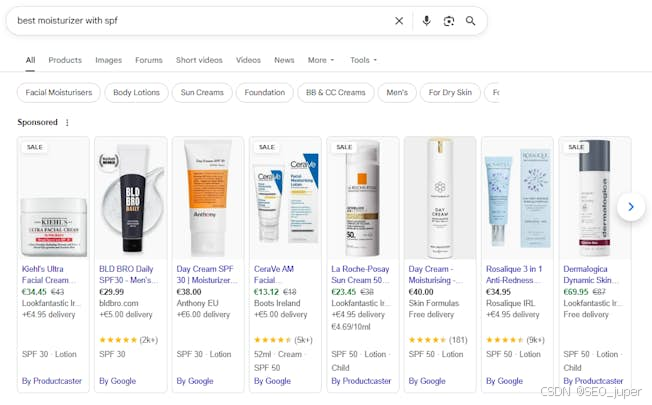The width and height of the screenshot is (652, 405).
Task: Open the News tab
Action: tap(284, 60)
